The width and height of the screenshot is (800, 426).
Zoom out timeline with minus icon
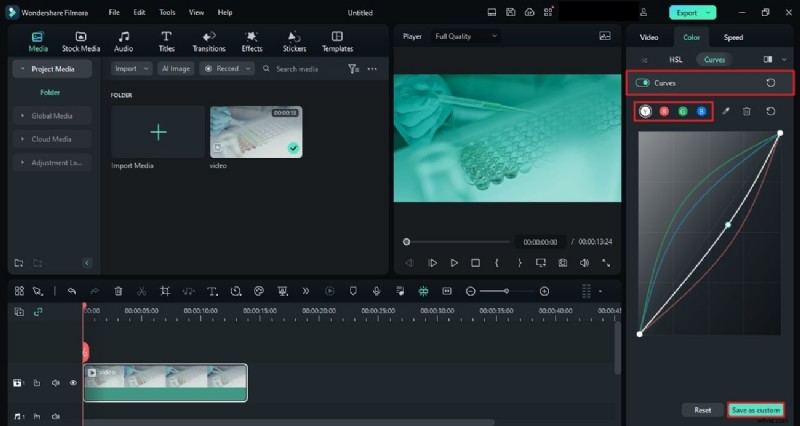470,291
